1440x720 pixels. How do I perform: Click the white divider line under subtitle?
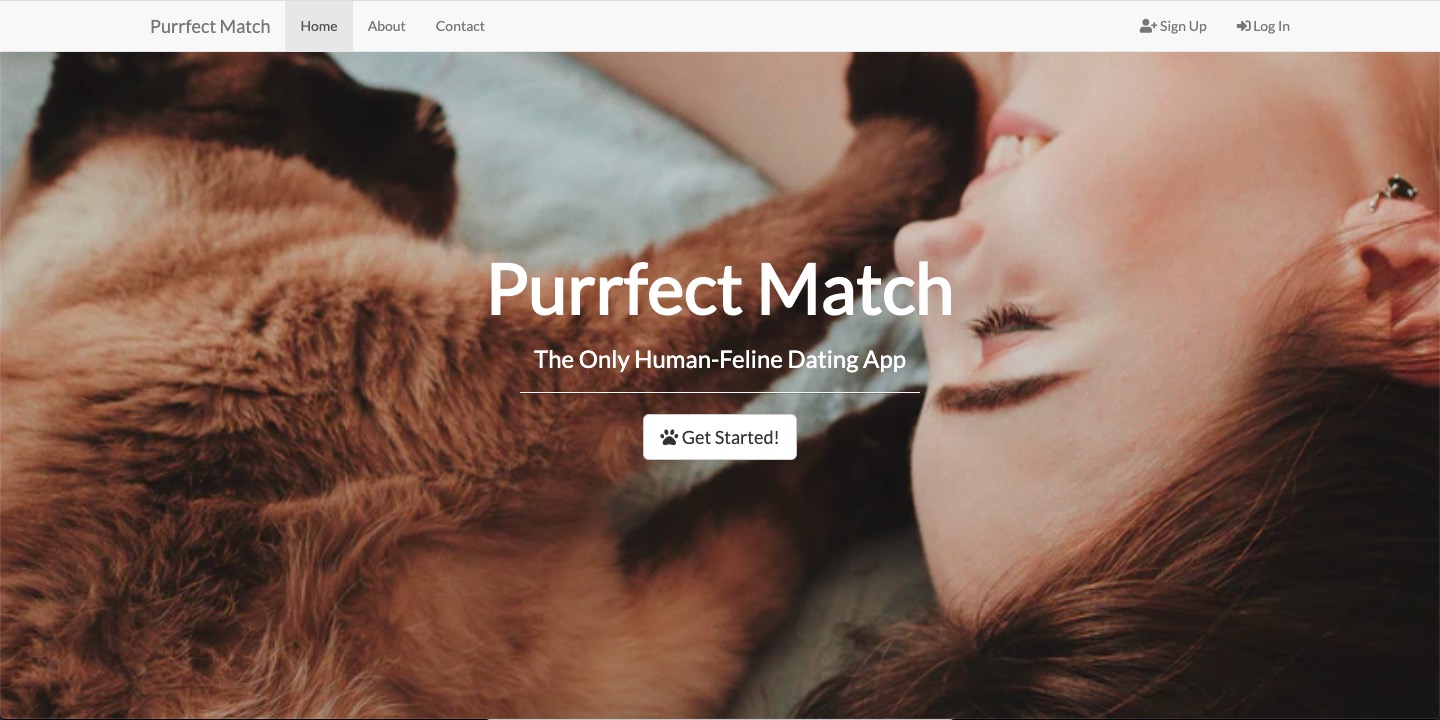[720, 393]
